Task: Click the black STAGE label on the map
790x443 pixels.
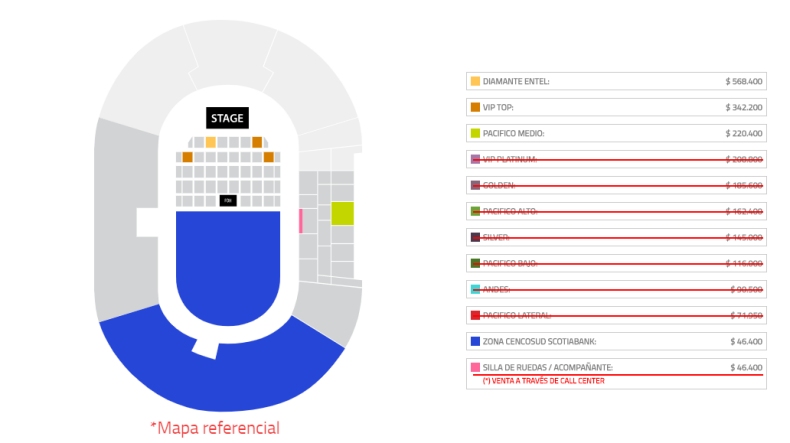Action: 227,118
